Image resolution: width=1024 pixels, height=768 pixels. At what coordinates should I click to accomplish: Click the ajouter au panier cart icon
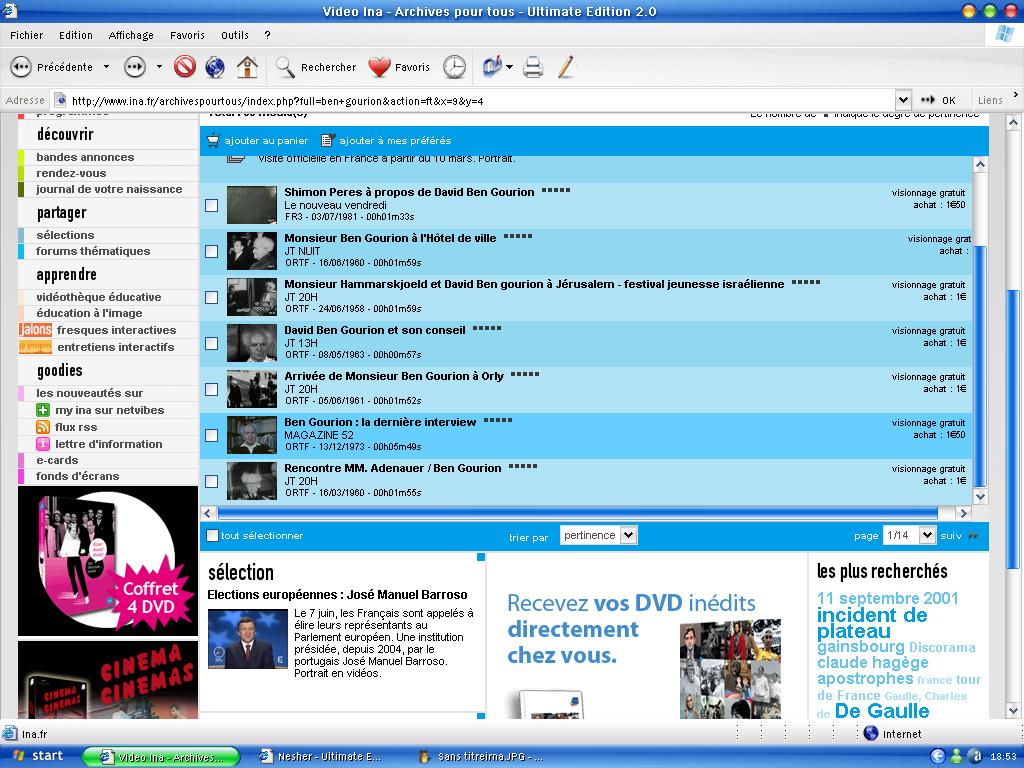pyautogui.click(x=214, y=140)
